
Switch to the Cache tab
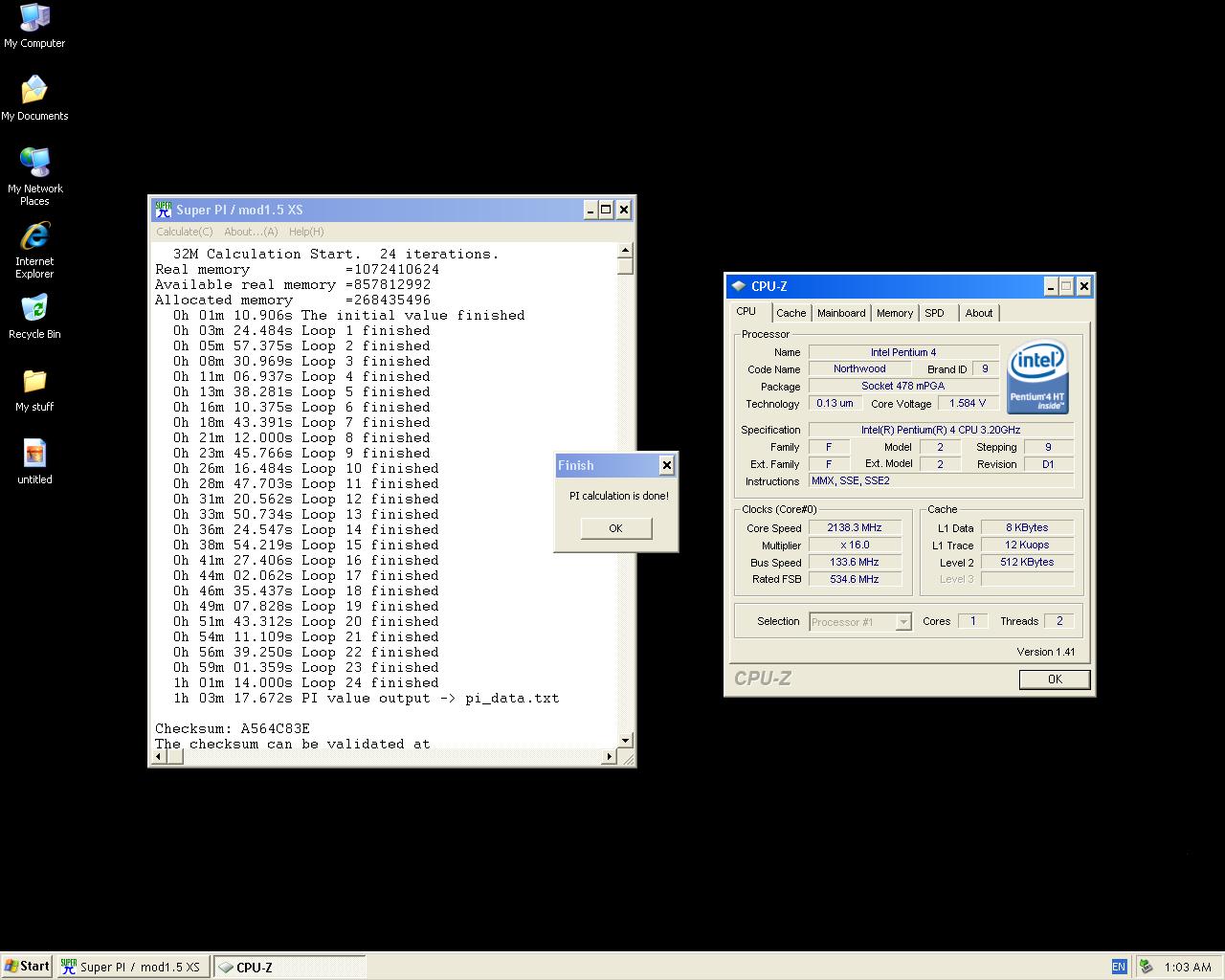coord(791,313)
